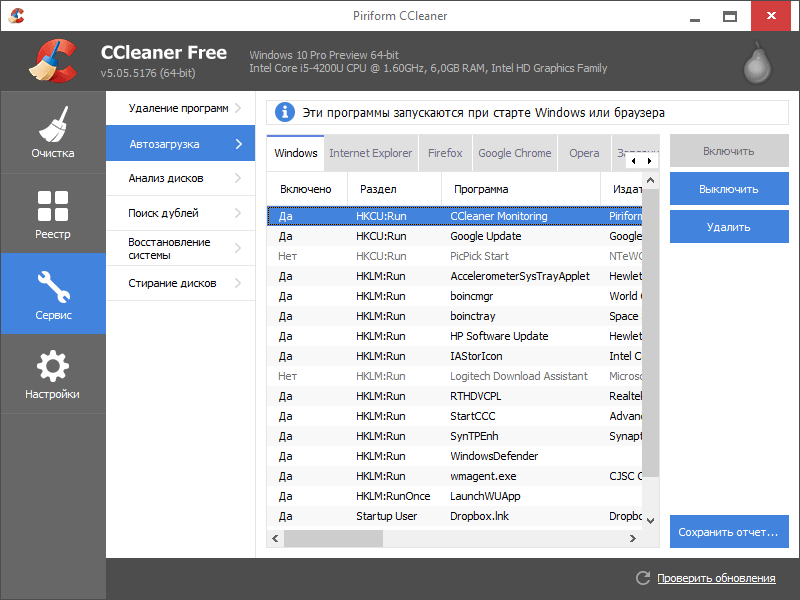The image size is (800, 600).
Task: Open the Реестр (Registry) section
Action: point(53,213)
